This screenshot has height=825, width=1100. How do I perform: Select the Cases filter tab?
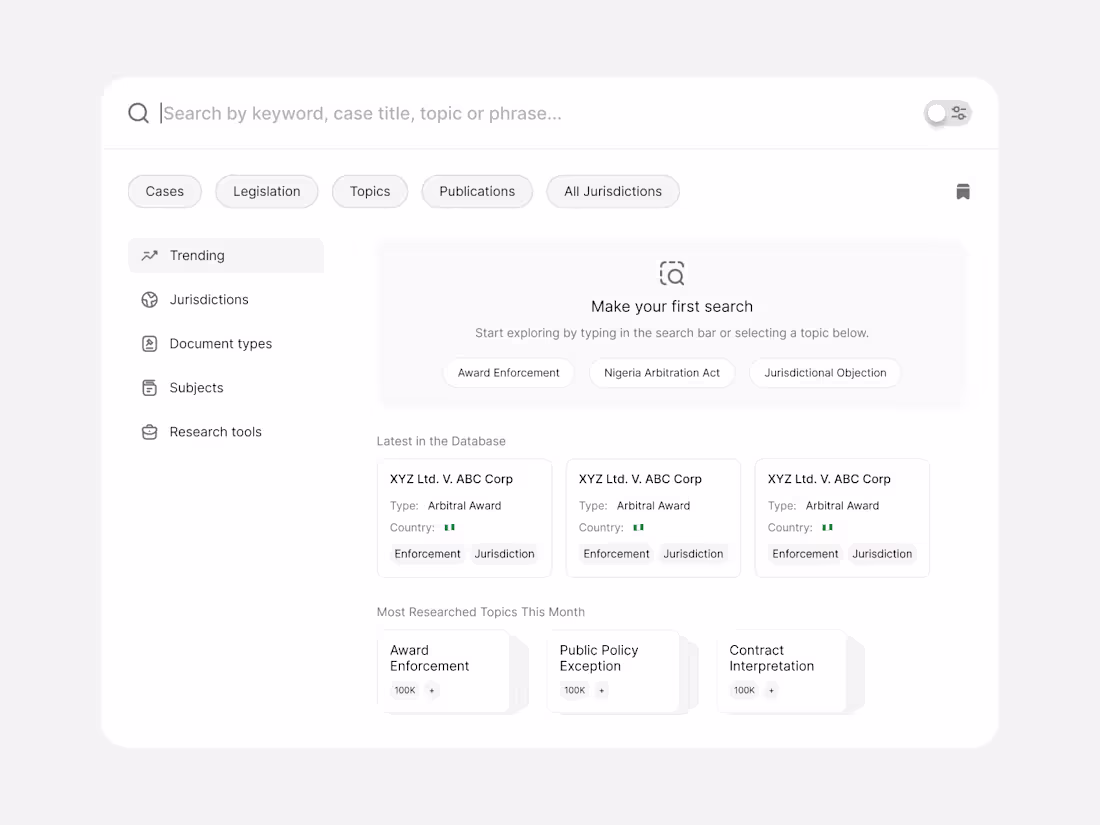[165, 192]
